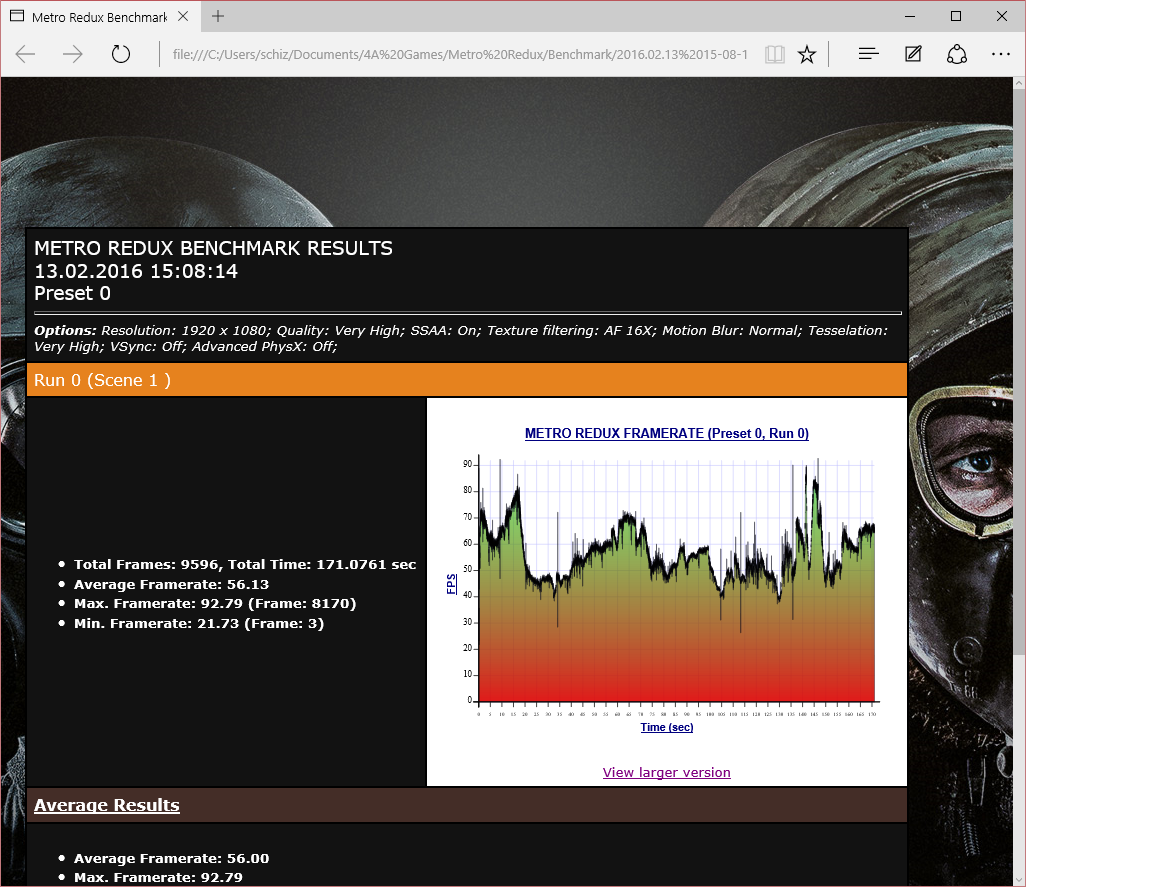Screen dimensions: 1152x887
Task: Go back to the previous page
Action: (x=26, y=54)
